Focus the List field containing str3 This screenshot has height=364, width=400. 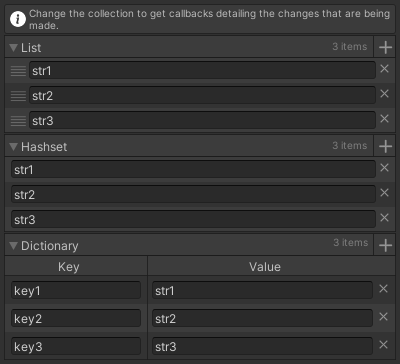(202, 120)
